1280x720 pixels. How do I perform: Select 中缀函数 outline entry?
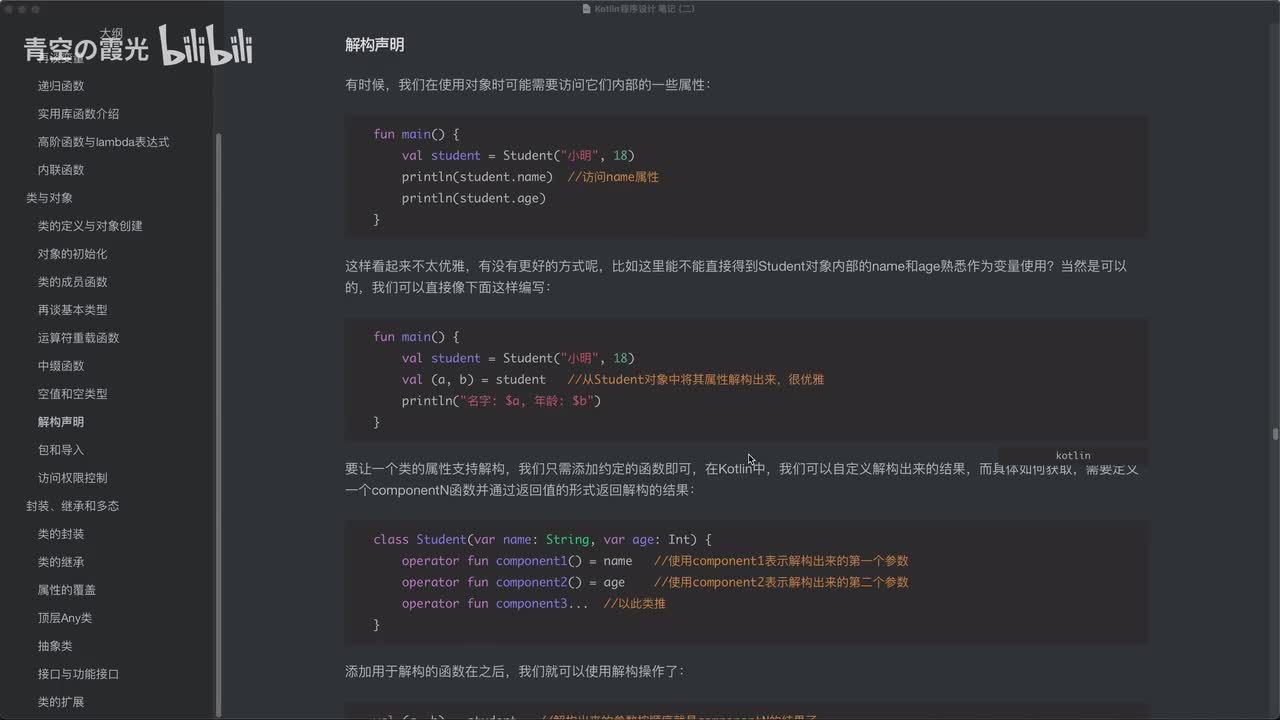[61, 366]
